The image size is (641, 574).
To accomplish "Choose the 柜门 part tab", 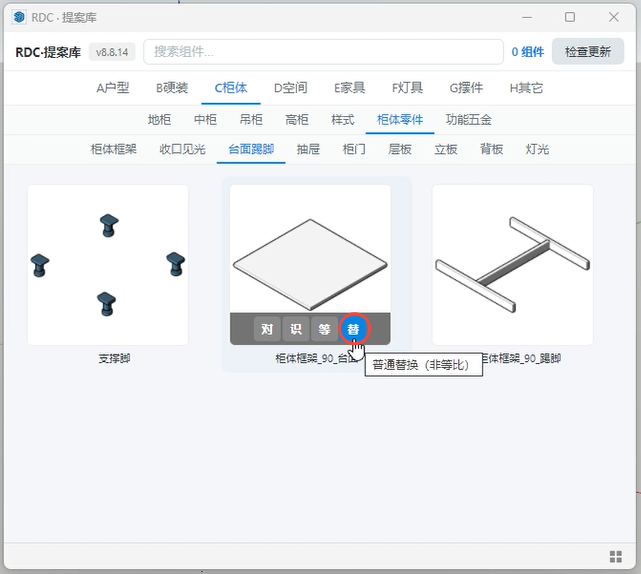I will click(x=354, y=149).
